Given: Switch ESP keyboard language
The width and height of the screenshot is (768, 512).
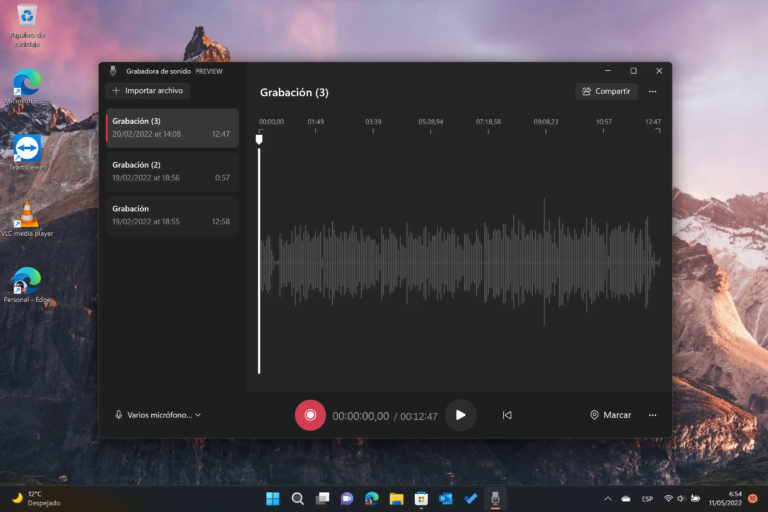Looking at the screenshot, I should click(647, 499).
